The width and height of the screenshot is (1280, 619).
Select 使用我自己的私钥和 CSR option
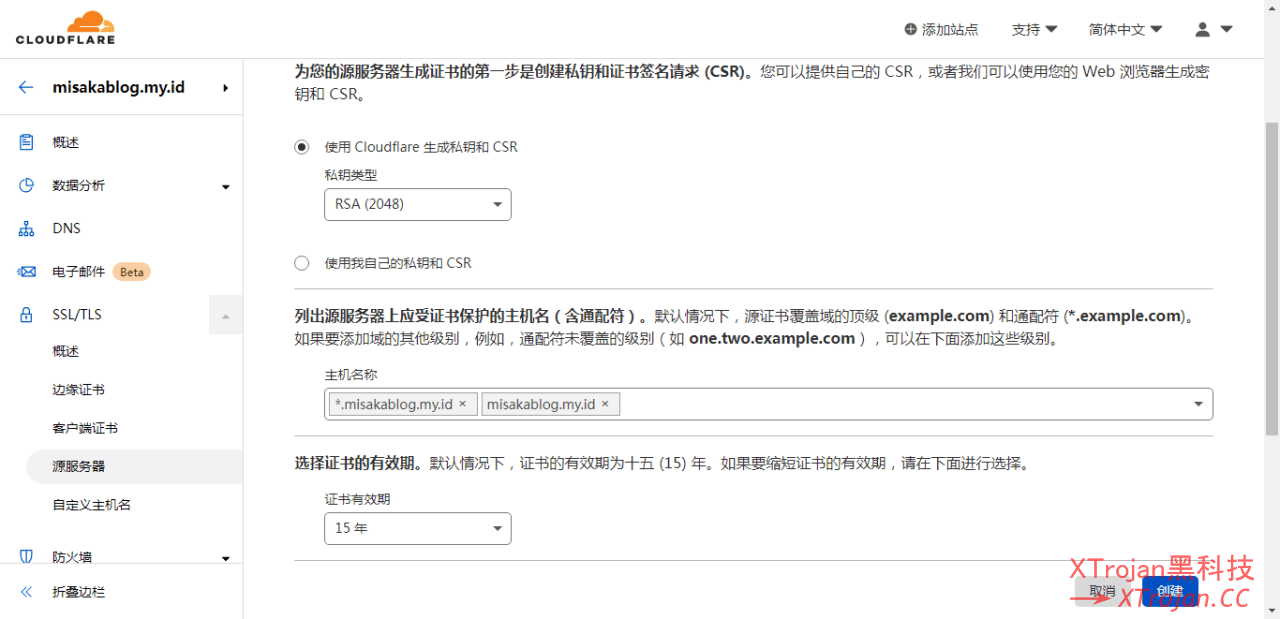pyautogui.click(x=302, y=263)
